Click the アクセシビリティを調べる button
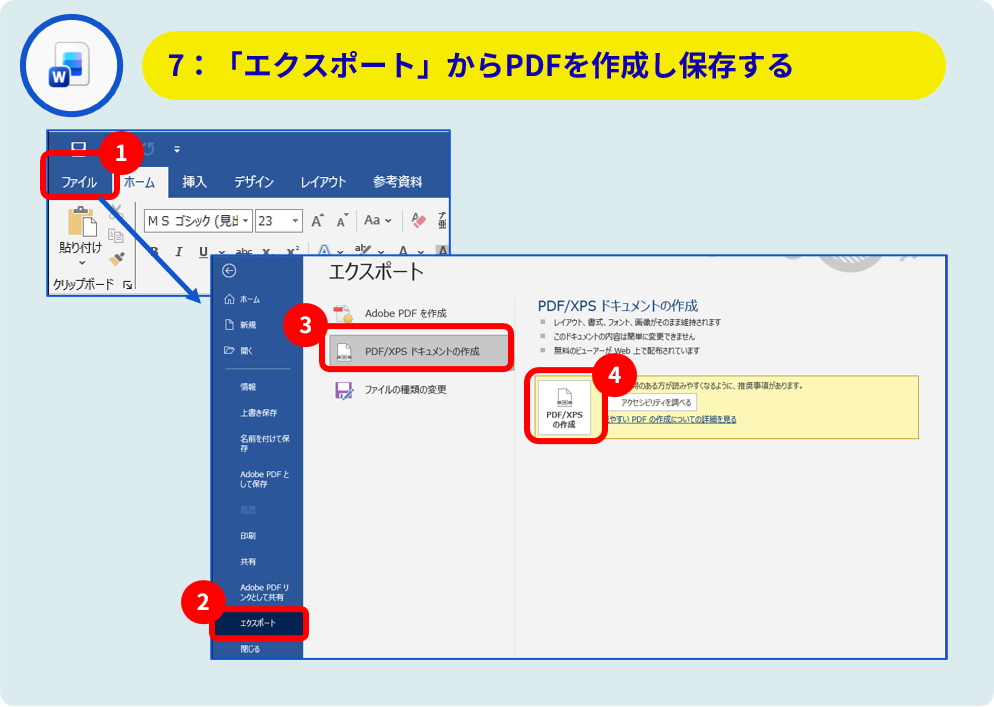Viewport: 994px width, 707px height. pos(655,402)
